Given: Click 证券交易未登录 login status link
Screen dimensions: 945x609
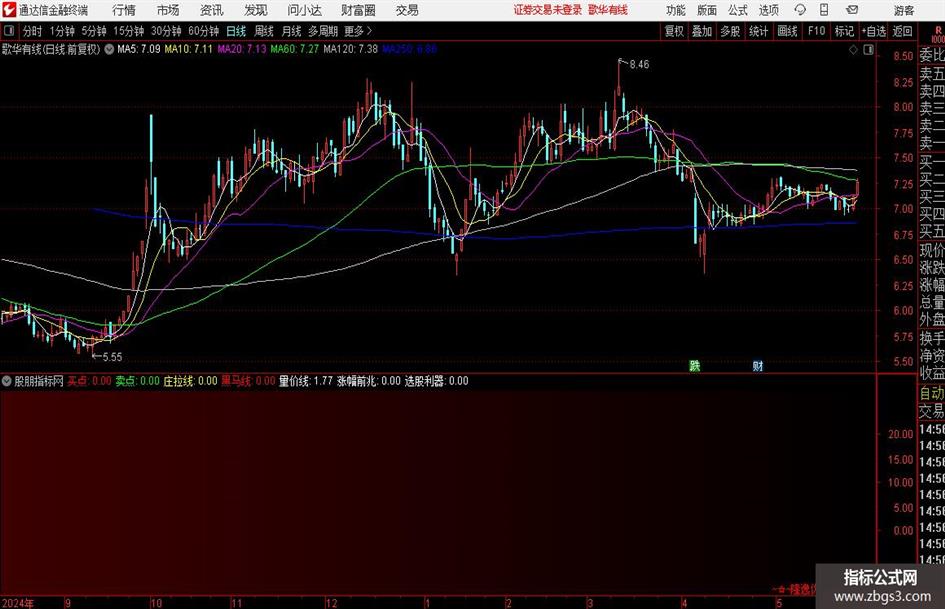Looking at the screenshot, I should click(x=548, y=10).
